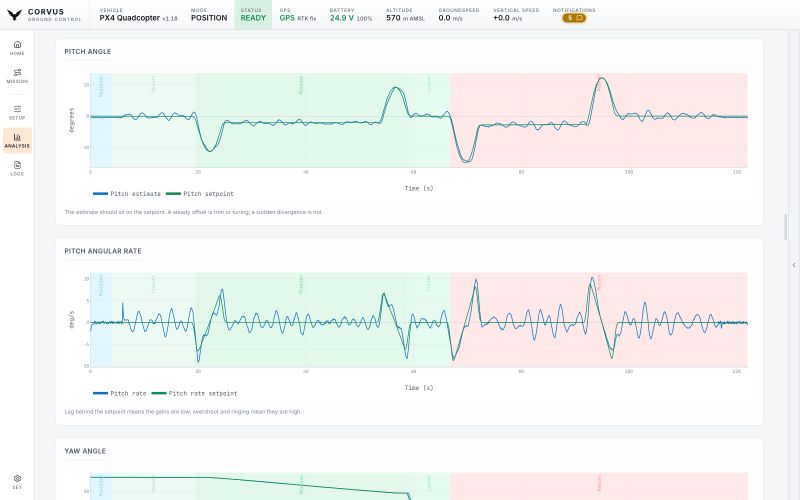
Task: Open the Logs document icon
Action: (17, 168)
